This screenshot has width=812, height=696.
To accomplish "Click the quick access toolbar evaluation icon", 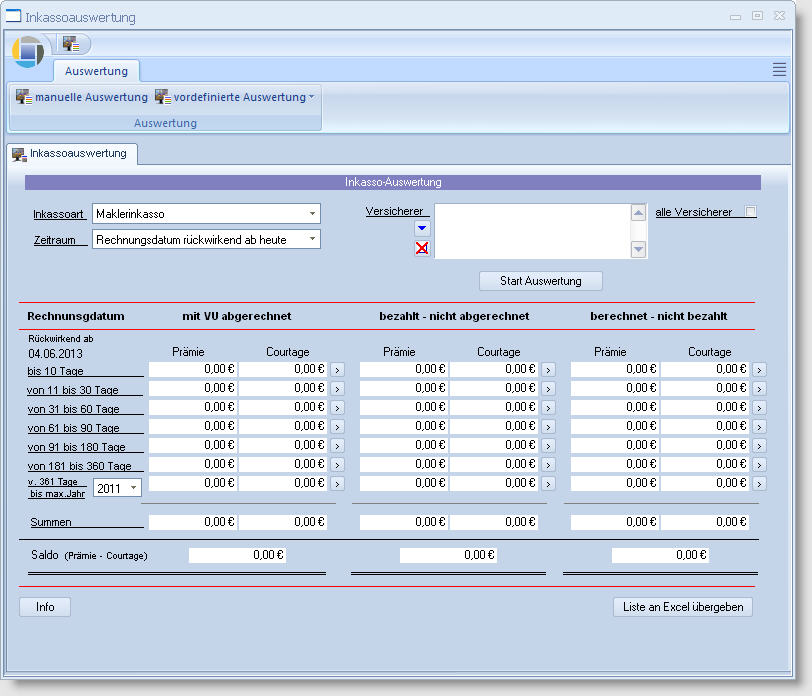I will coord(70,44).
